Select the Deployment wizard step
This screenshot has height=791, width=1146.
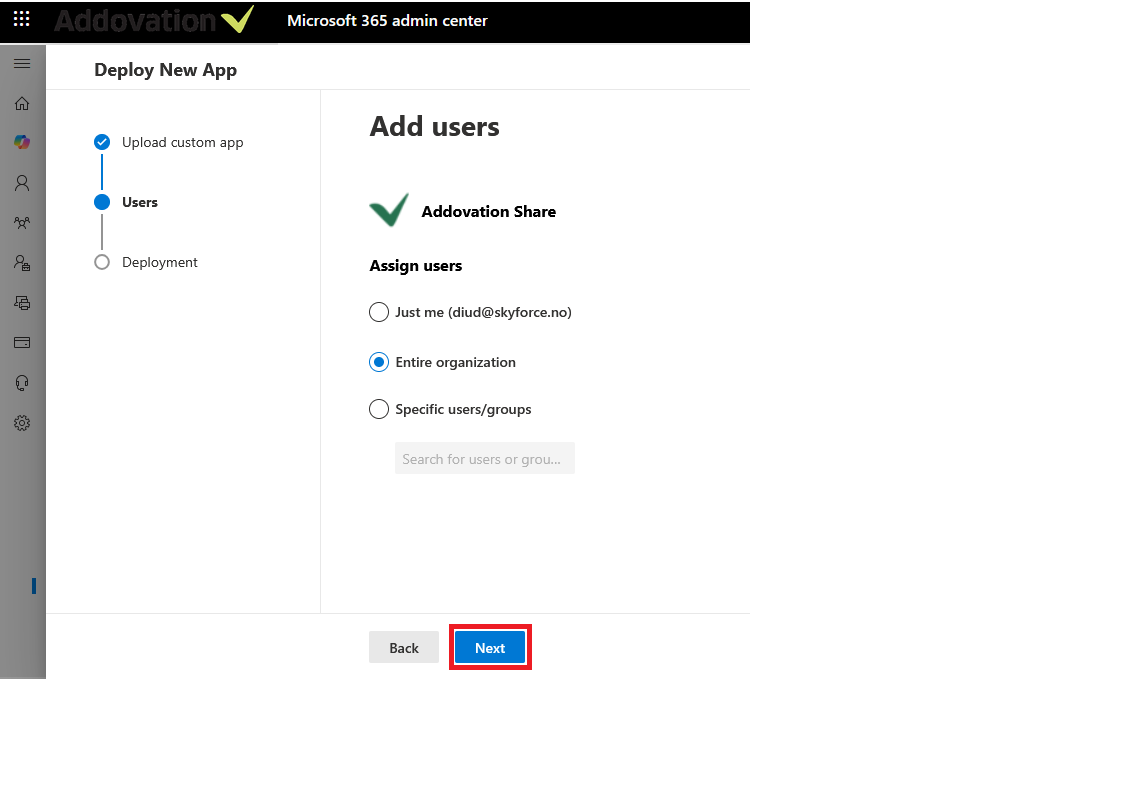(160, 262)
